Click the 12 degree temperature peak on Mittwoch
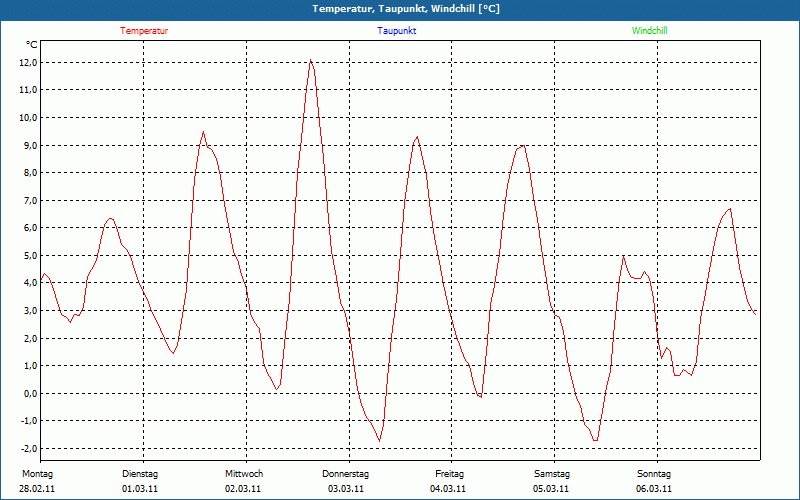 [x=310, y=60]
